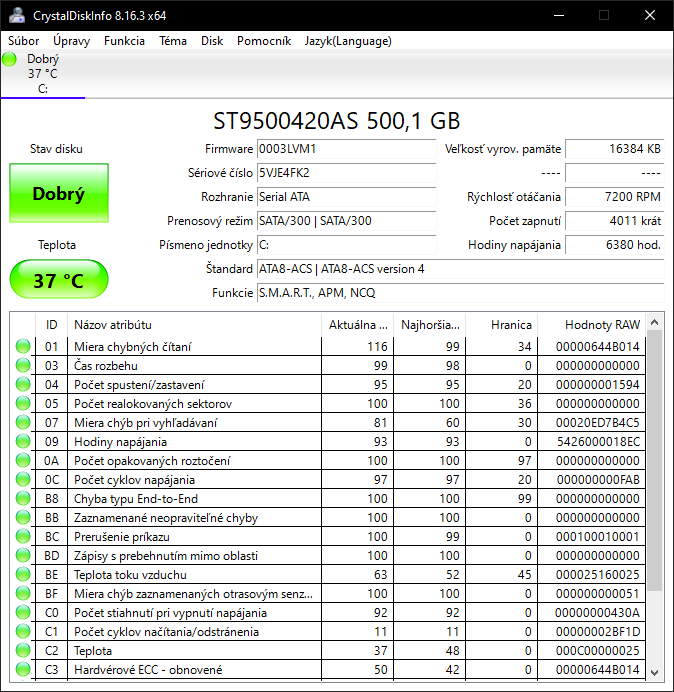Image resolution: width=674 pixels, height=692 pixels.
Task: Click status icon of row BE Teplota toku vzduchu
Action: tap(23, 574)
